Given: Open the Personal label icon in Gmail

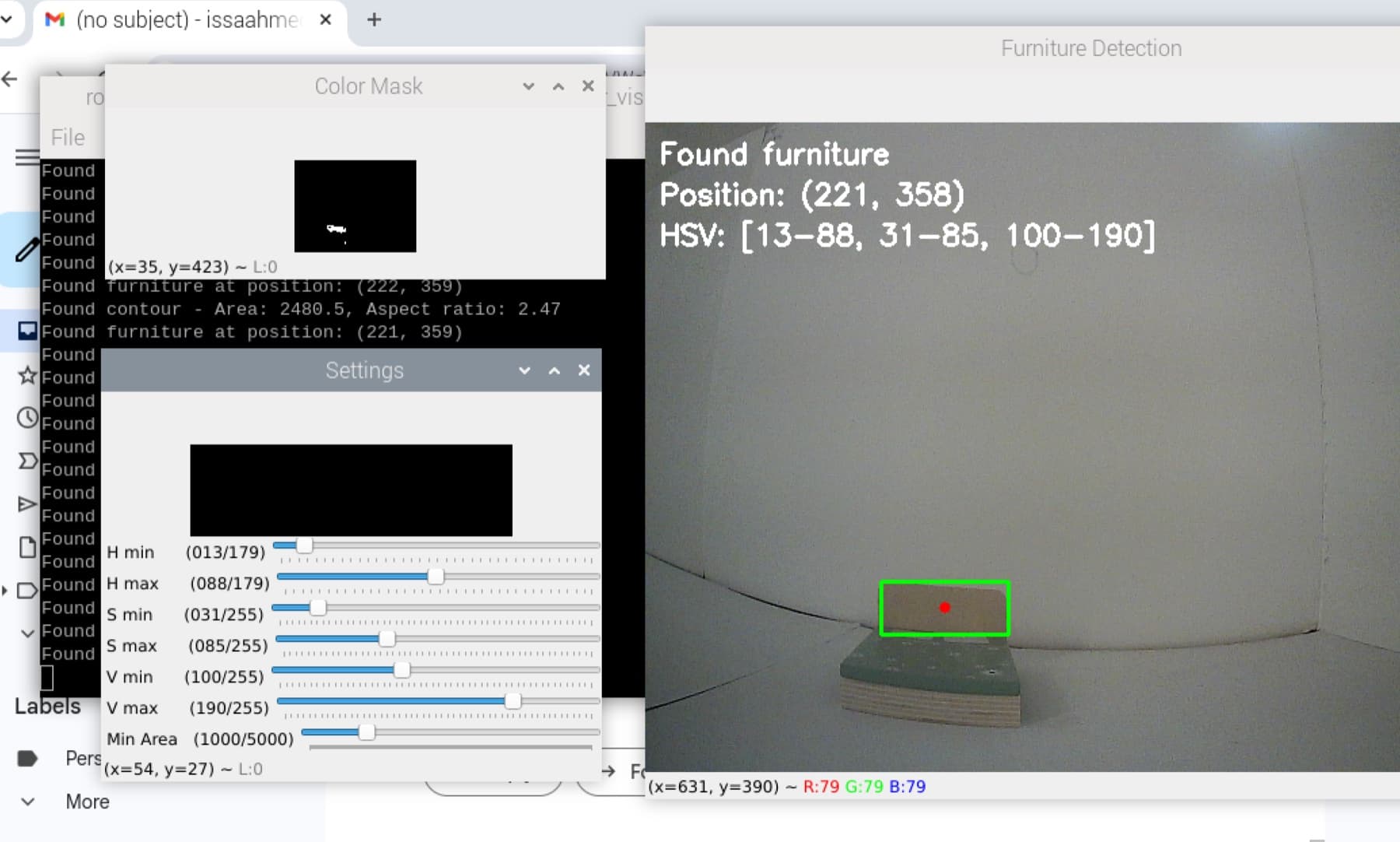Looking at the screenshot, I should click(x=27, y=758).
